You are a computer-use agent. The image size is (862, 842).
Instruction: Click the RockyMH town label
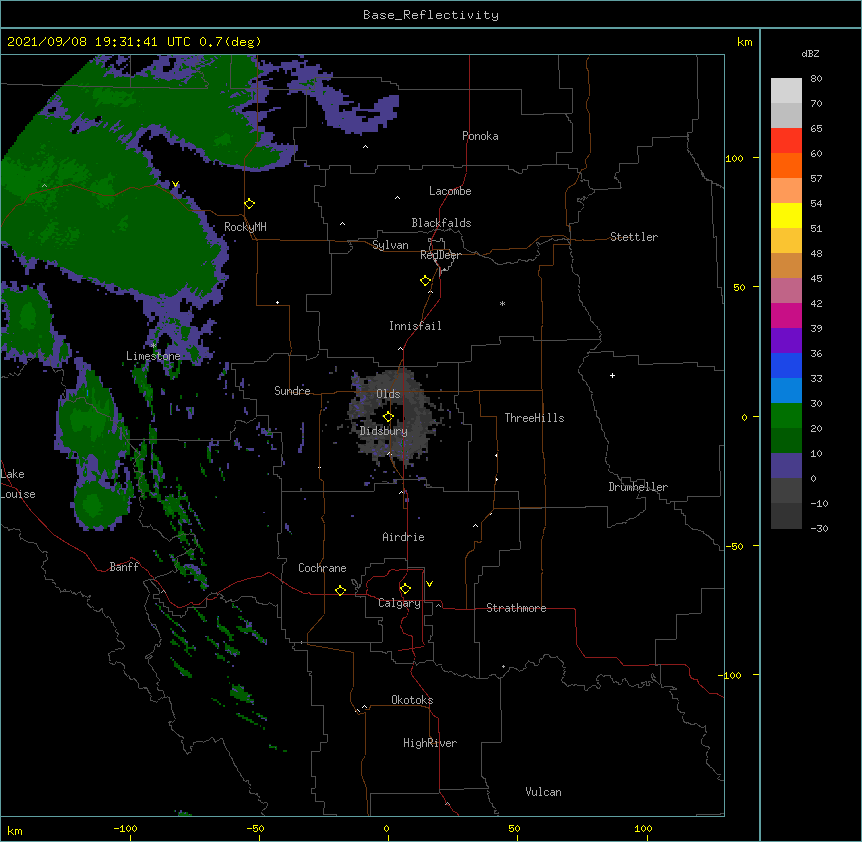[245, 226]
